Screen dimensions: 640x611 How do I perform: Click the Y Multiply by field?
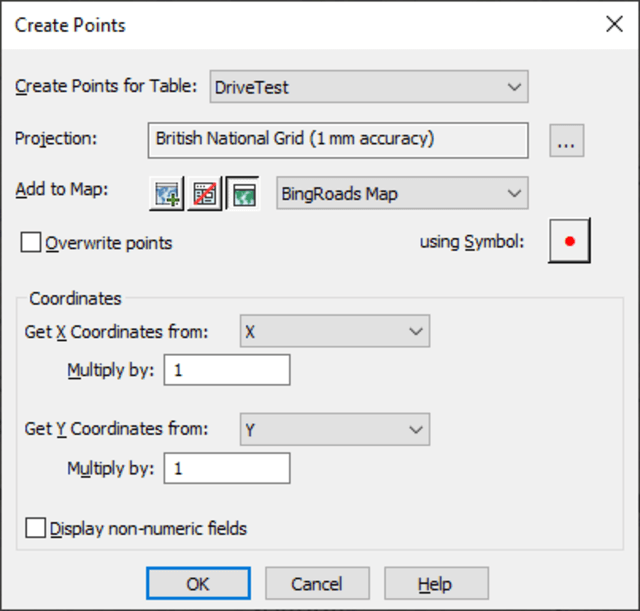(227, 468)
